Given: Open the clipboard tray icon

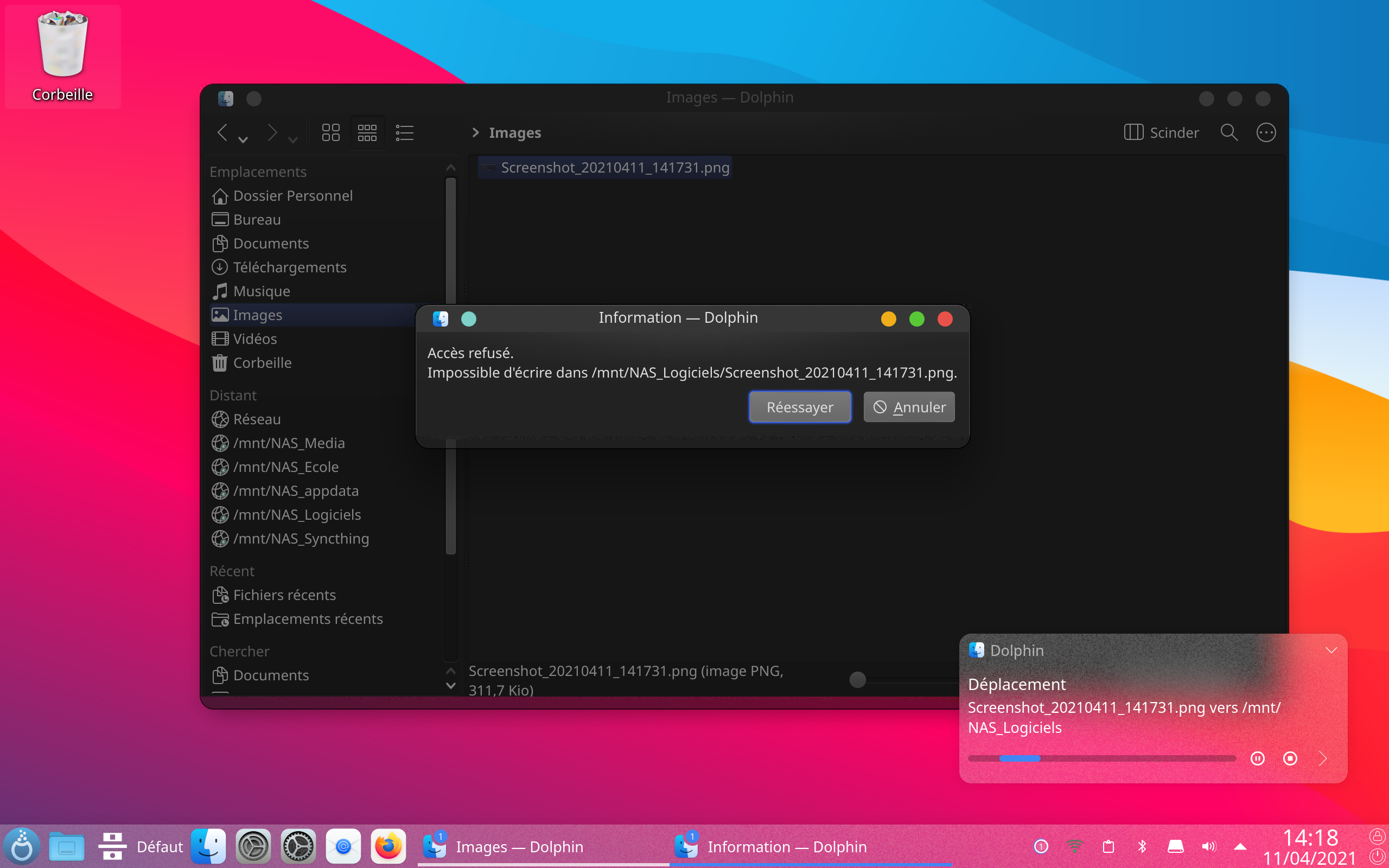Looking at the screenshot, I should pyautogui.click(x=1108, y=846).
